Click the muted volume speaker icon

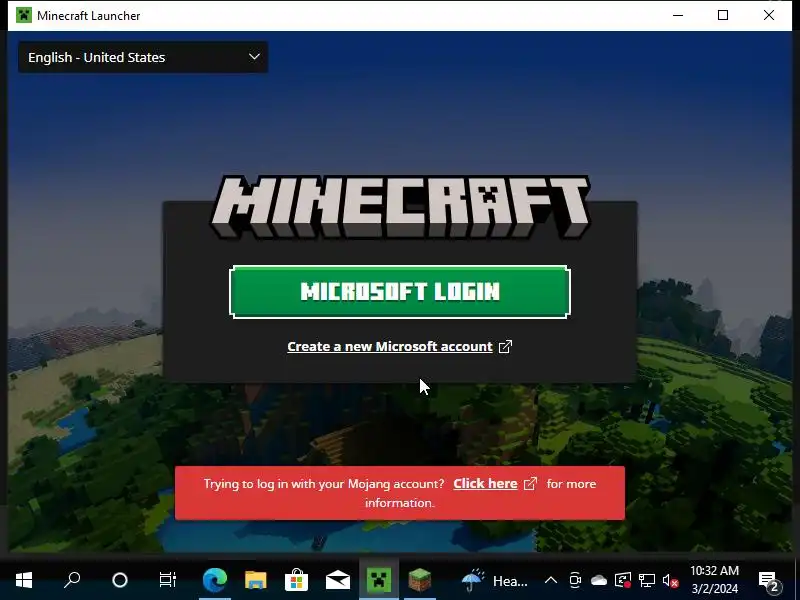click(x=670, y=581)
